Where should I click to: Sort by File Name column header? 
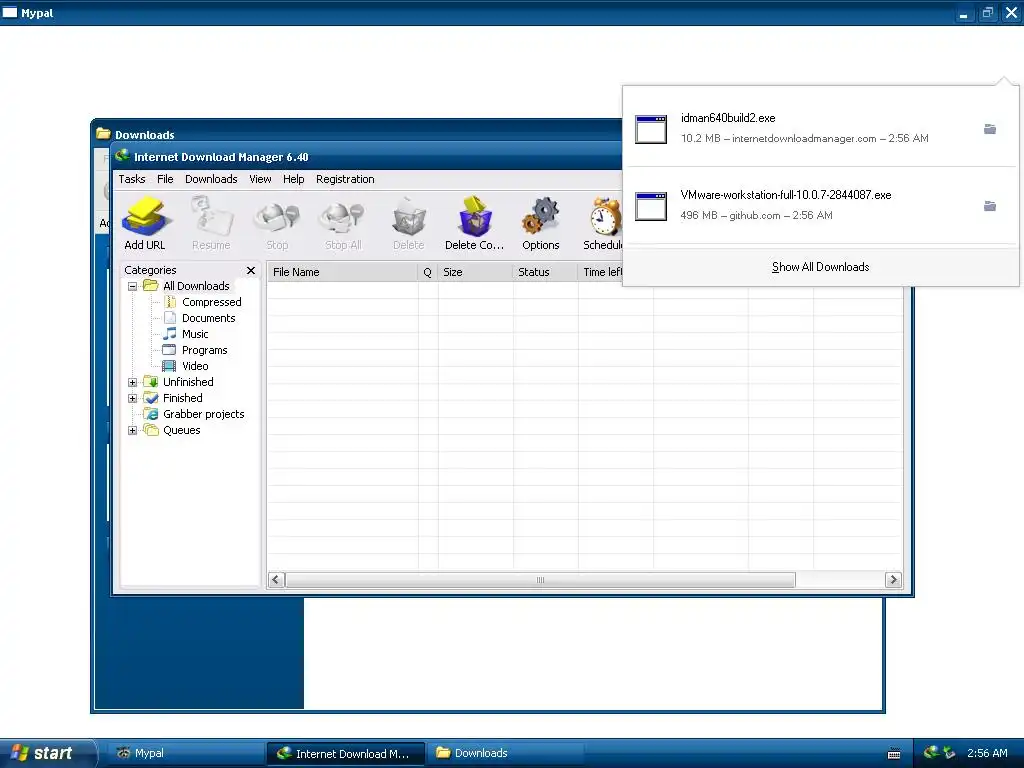[x=343, y=272]
